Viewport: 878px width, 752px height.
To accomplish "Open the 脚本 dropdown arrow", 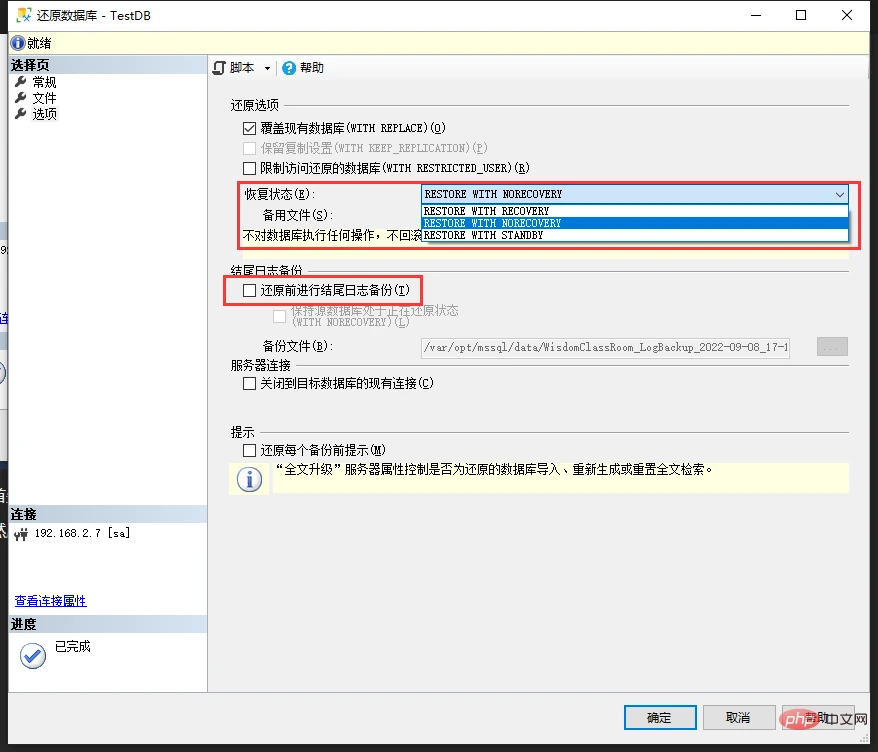I will [x=267, y=68].
